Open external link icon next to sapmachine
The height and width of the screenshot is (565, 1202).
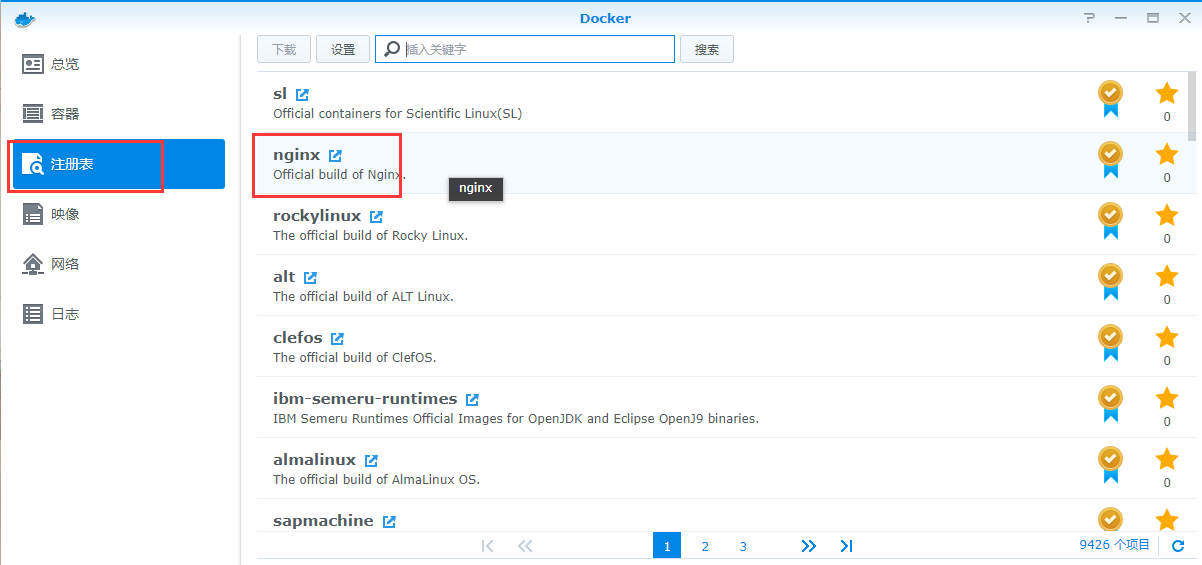[x=389, y=521]
